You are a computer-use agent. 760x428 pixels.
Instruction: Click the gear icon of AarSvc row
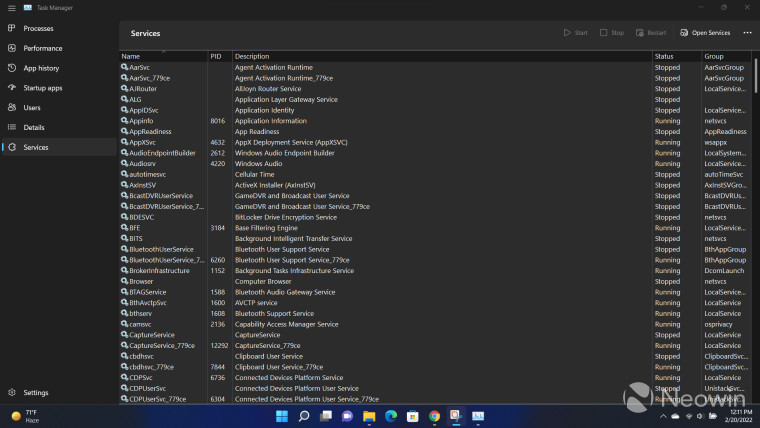[x=125, y=67]
